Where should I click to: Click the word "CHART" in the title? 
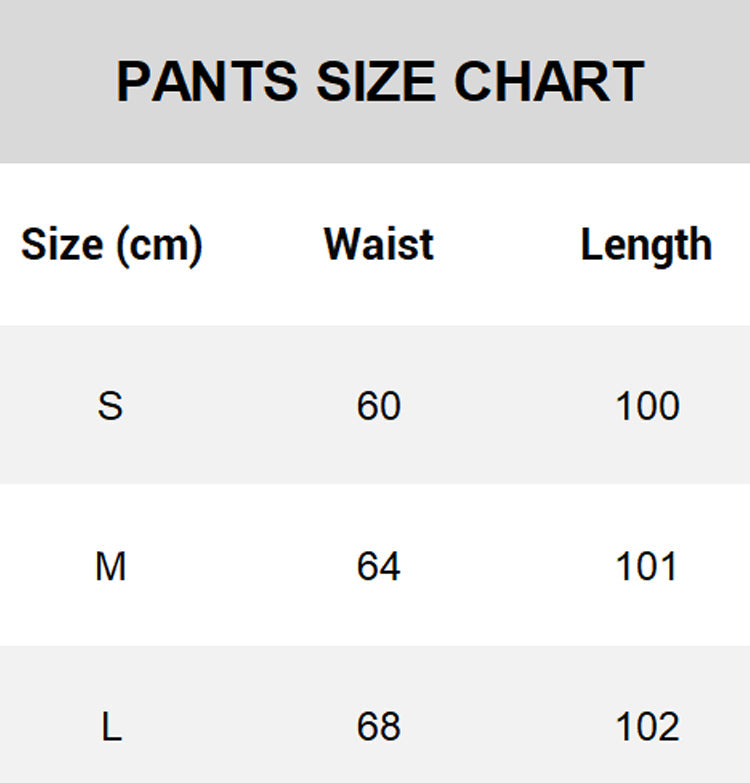549,82
